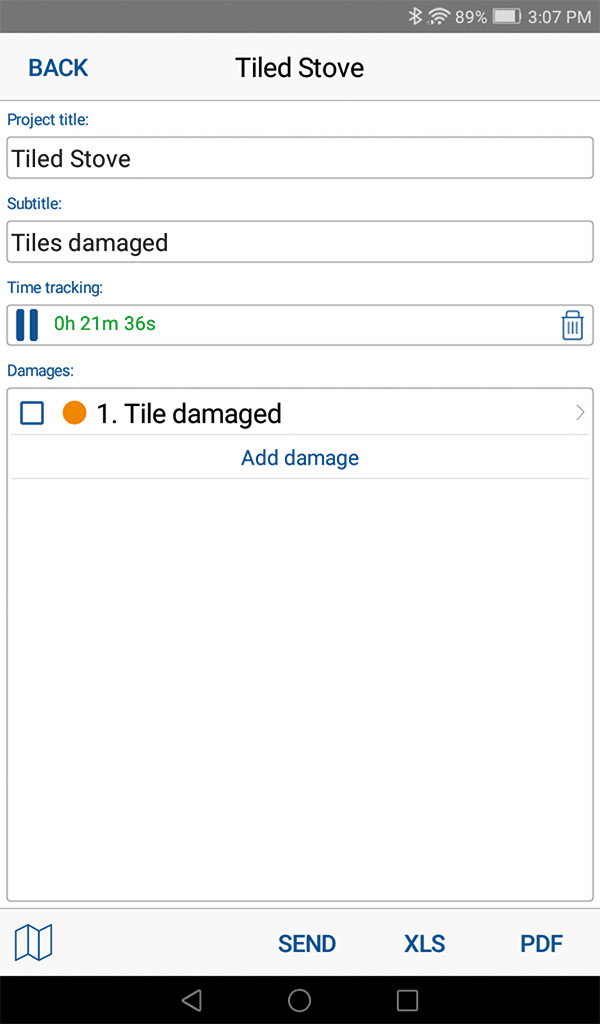Screen dimensions: 600x1024
Task: Delete tracked time with trash icon
Action: 572,325
